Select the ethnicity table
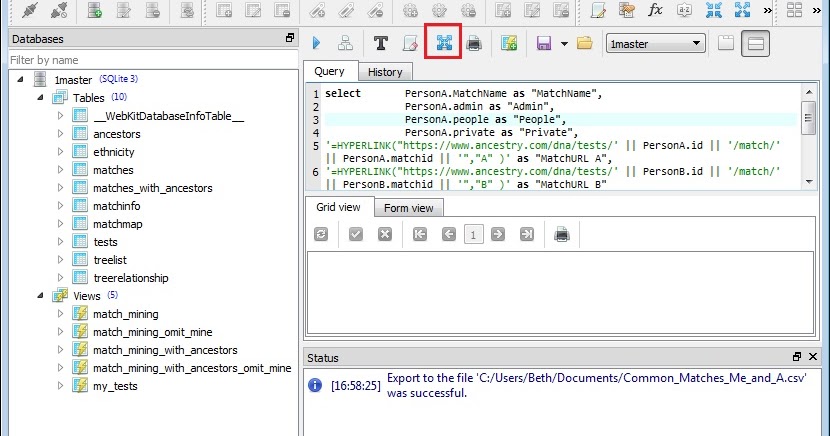Viewport: 830px width, 436px height. [114, 152]
